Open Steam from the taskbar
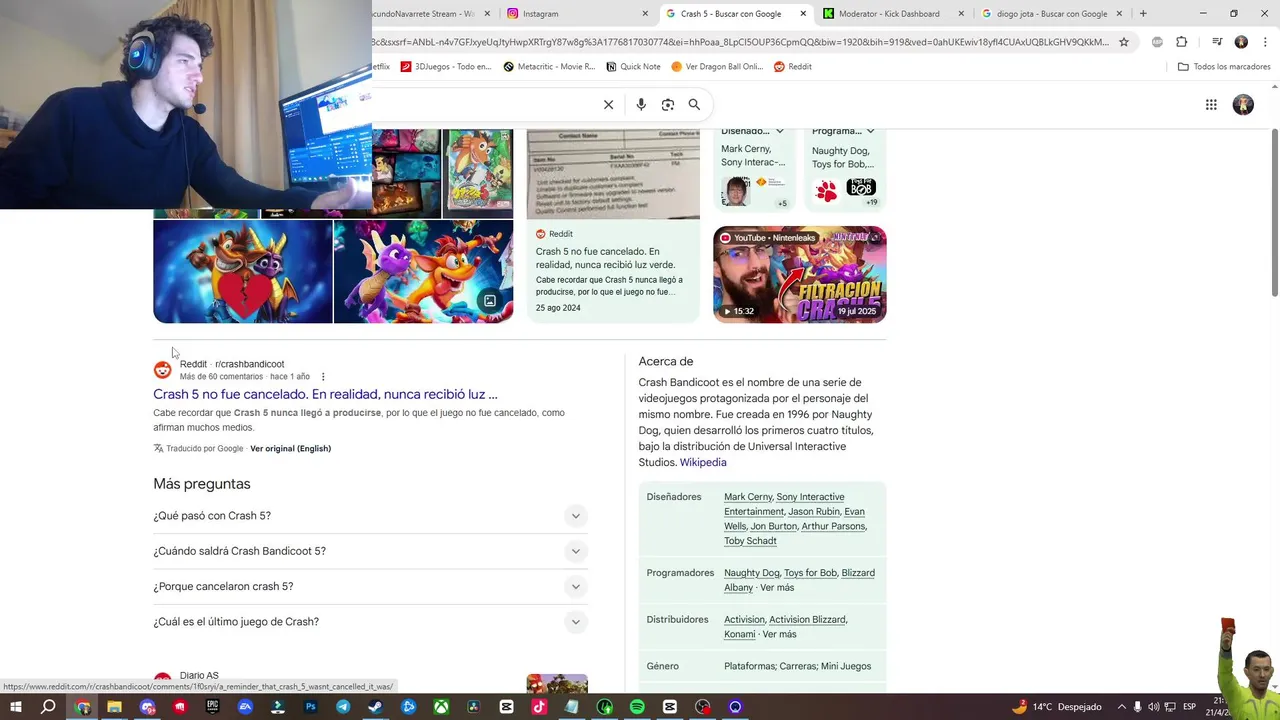 375,707
